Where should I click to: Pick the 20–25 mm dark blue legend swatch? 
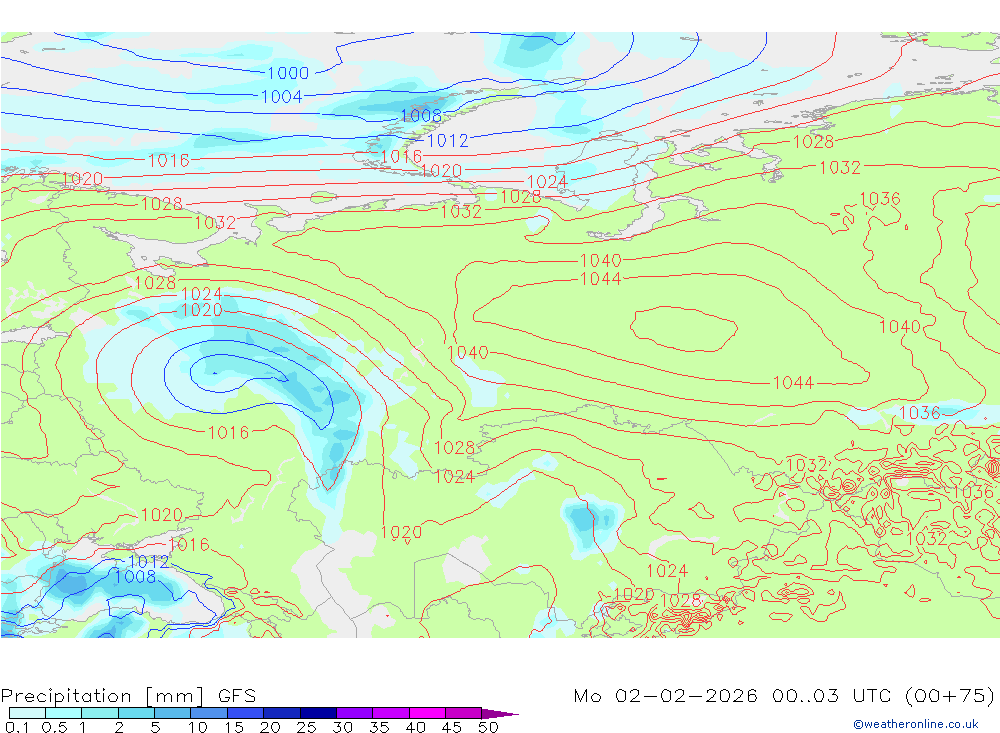click(x=281, y=713)
